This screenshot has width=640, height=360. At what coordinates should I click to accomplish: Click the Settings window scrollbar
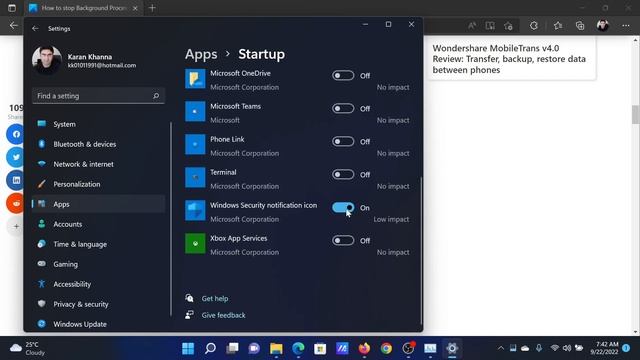(x=421, y=250)
